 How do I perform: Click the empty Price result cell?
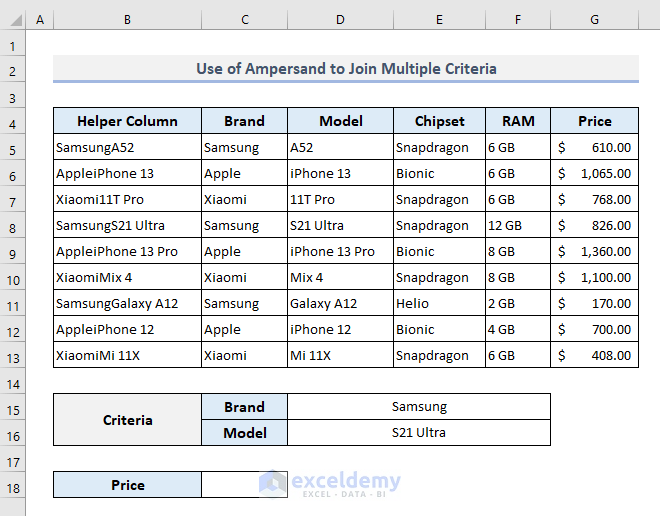(x=245, y=485)
